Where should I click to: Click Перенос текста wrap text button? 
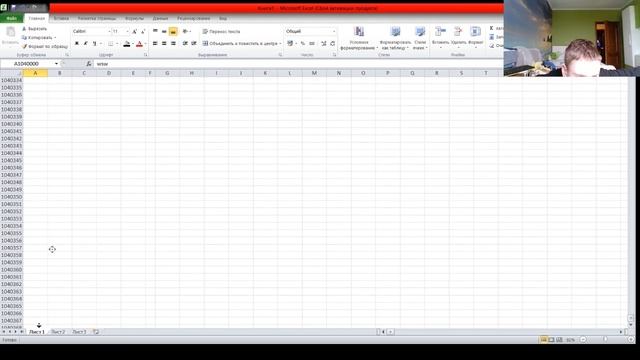(x=222, y=31)
